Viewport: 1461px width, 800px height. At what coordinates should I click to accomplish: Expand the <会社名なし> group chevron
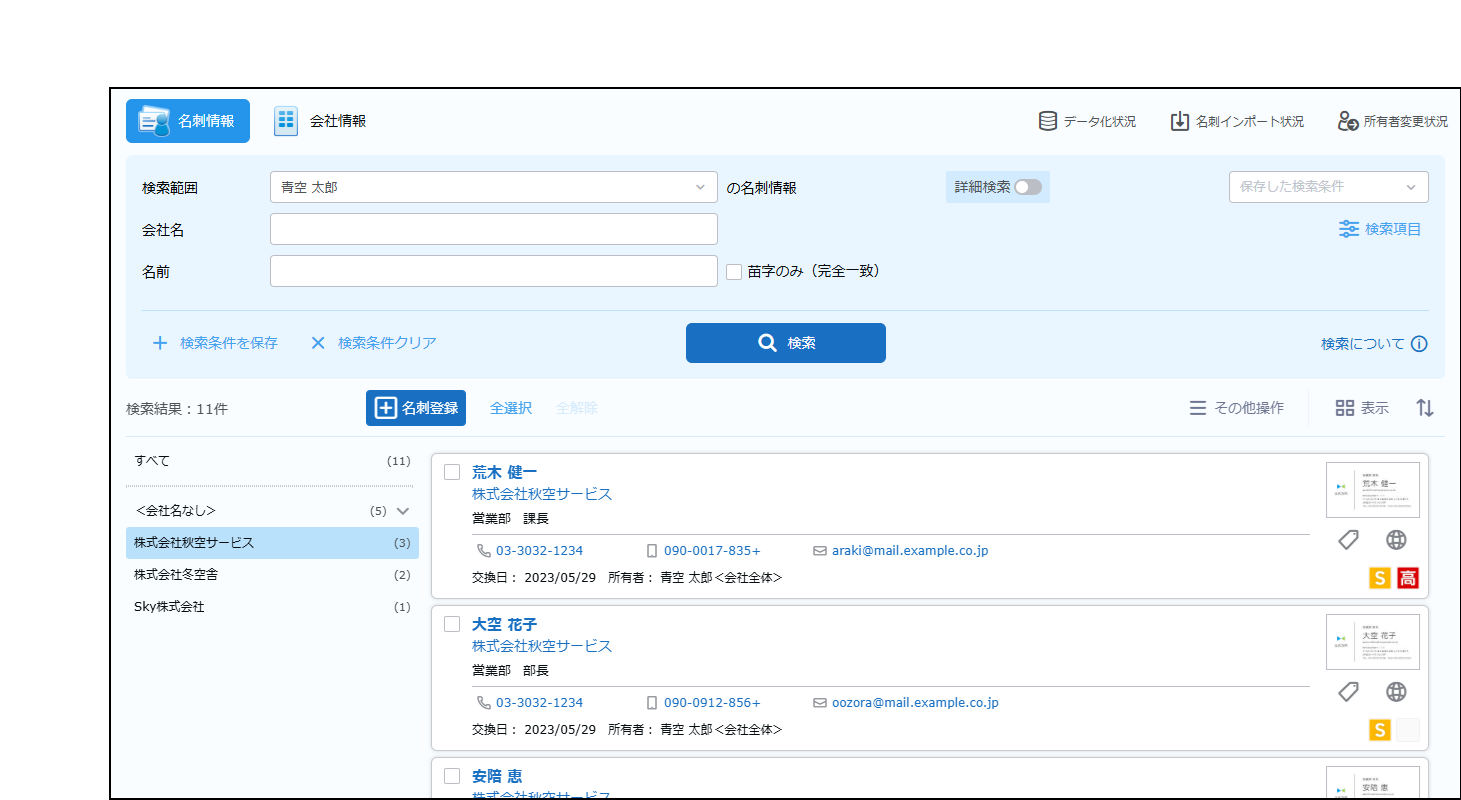pos(403,511)
